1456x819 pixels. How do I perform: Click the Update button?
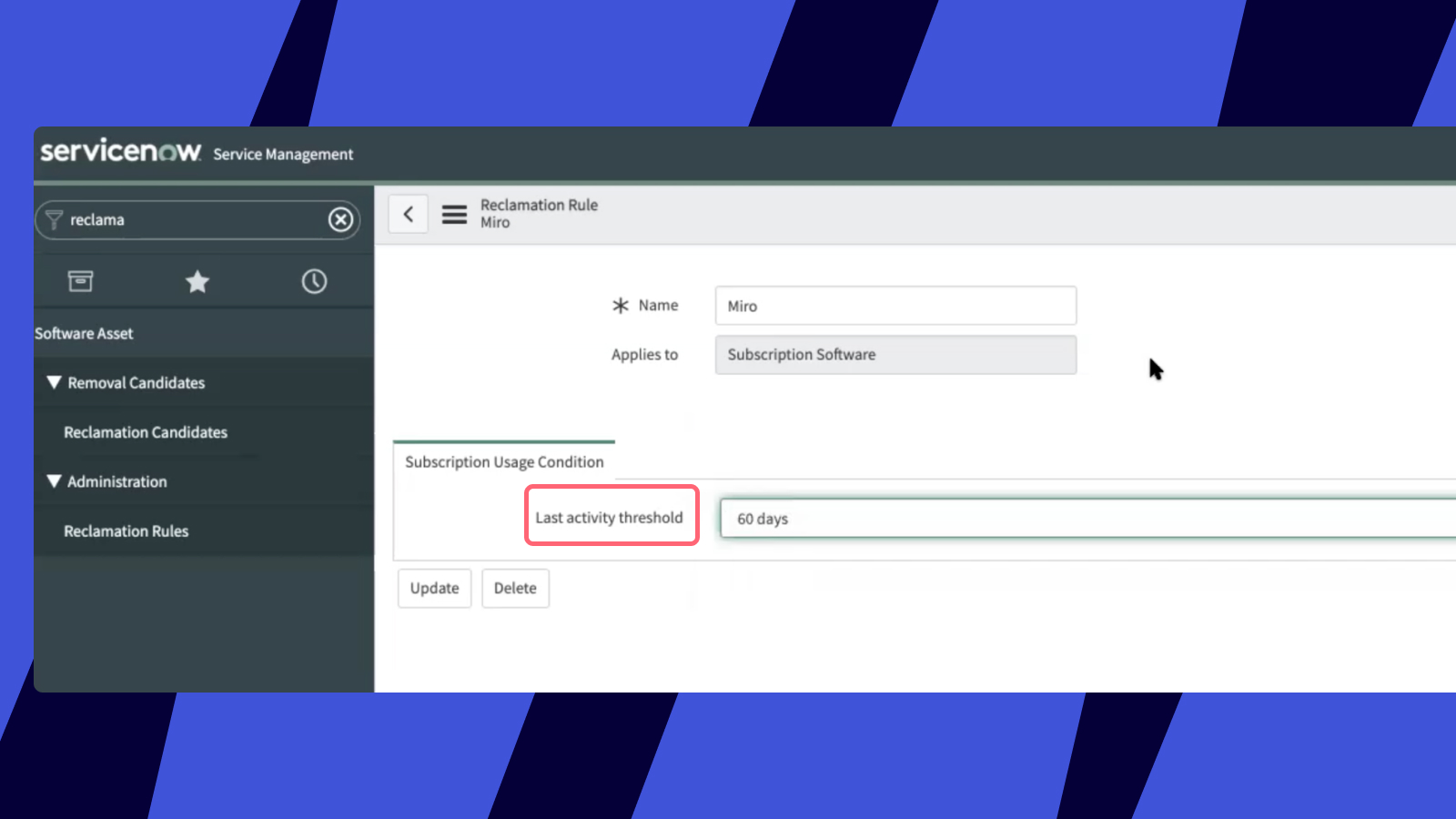point(434,588)
